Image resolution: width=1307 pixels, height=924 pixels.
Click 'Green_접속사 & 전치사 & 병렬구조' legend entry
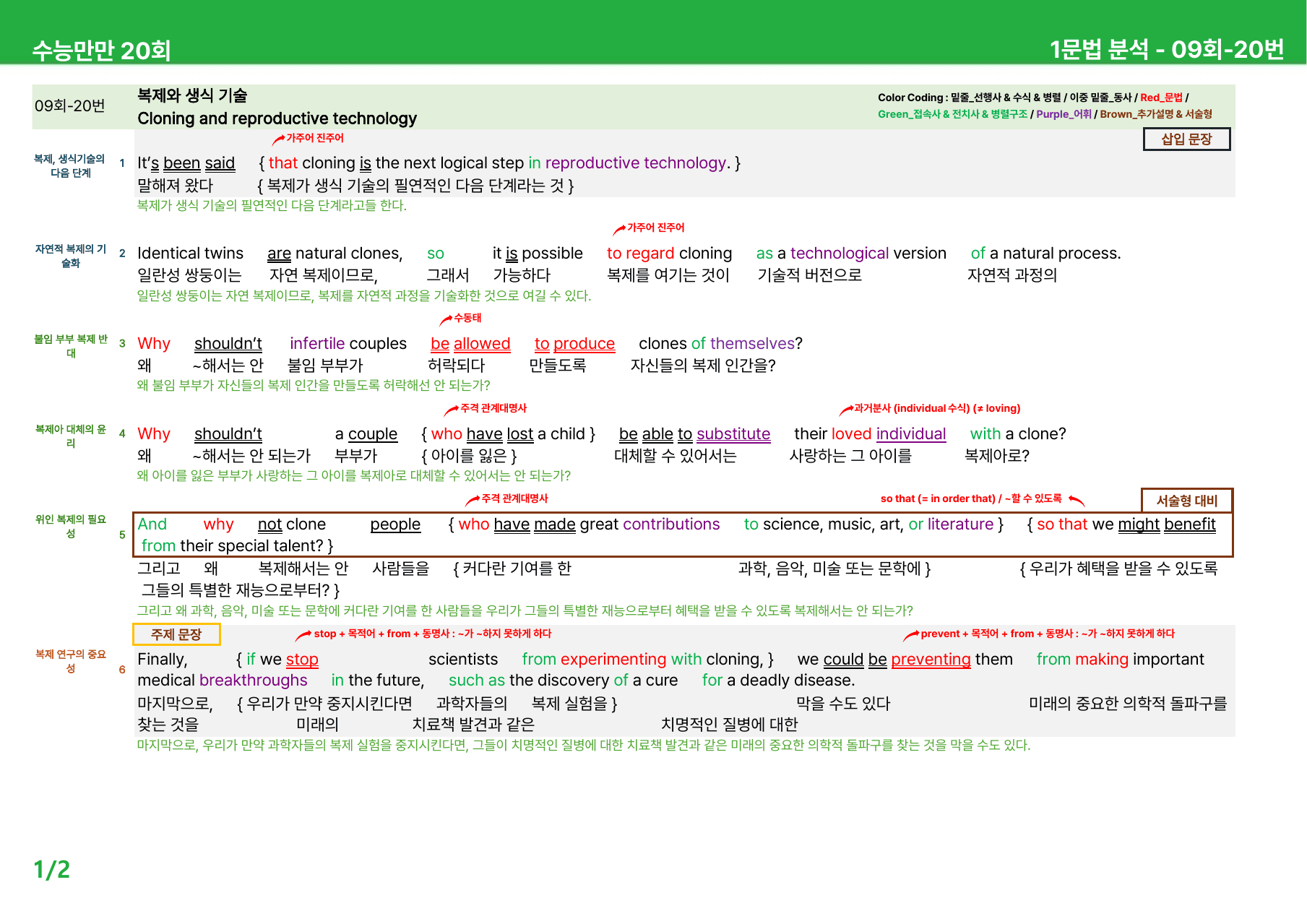tap(952, 114)
